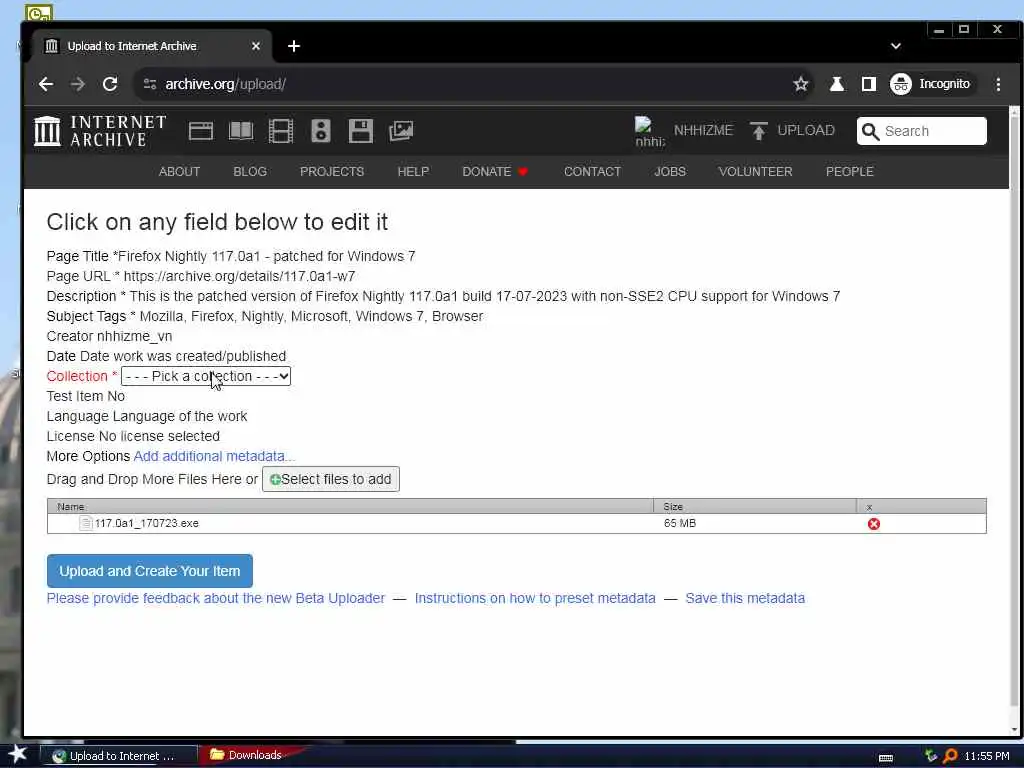The image size is (1024, 768).
Task: Open Instructions on how to preset metadata
Action: click(535, 598)
